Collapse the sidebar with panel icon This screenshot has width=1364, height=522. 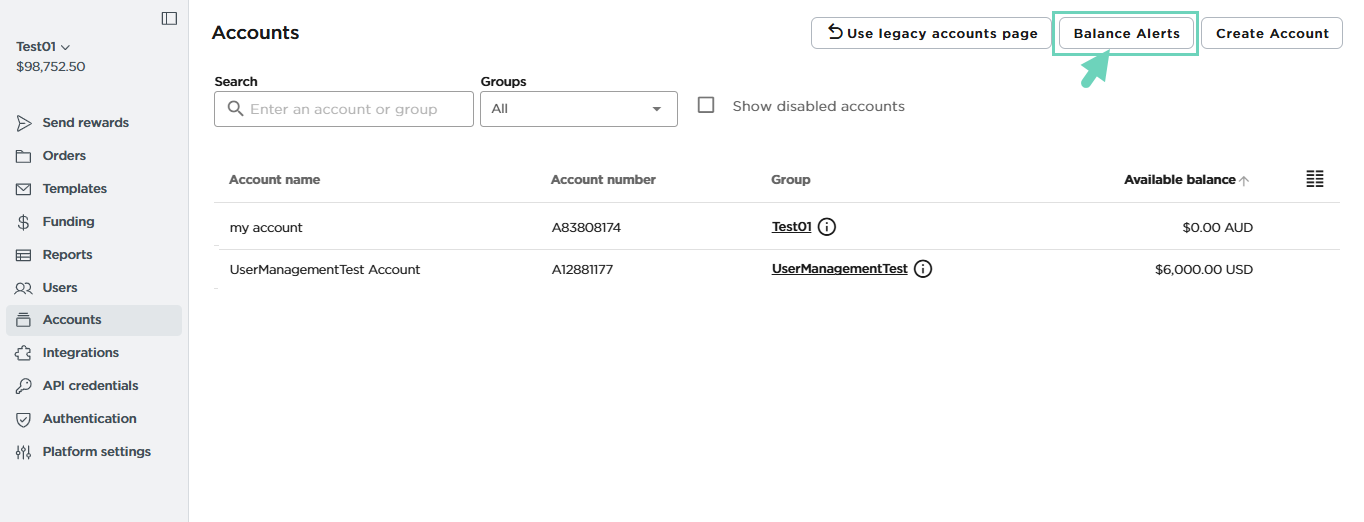pyautogui.click(x=169, y=18)
